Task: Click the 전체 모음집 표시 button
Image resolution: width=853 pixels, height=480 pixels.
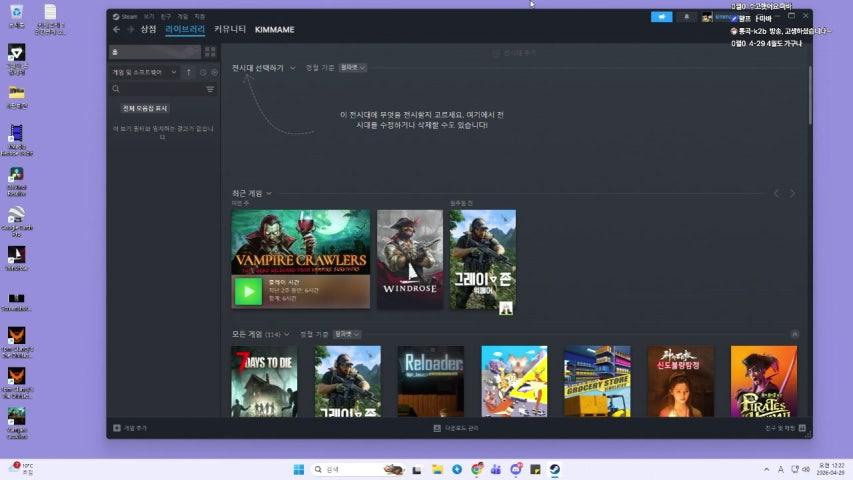Action: 145,108
